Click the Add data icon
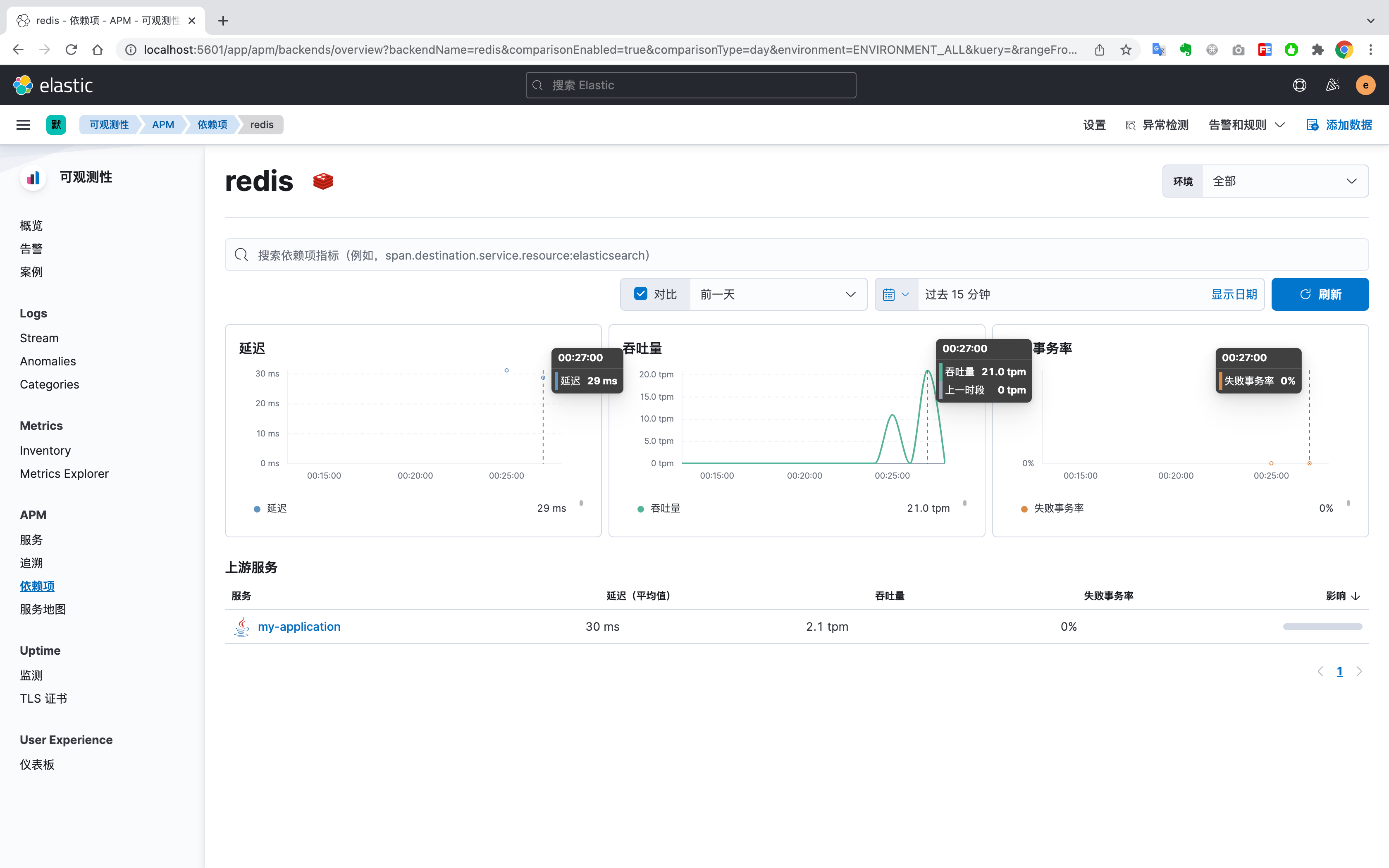This screenshot has height=868, width=1389. (1312, 124)
